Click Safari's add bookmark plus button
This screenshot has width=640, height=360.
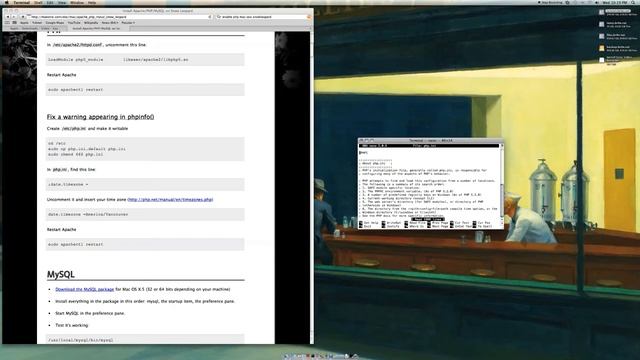click(22, 17)
